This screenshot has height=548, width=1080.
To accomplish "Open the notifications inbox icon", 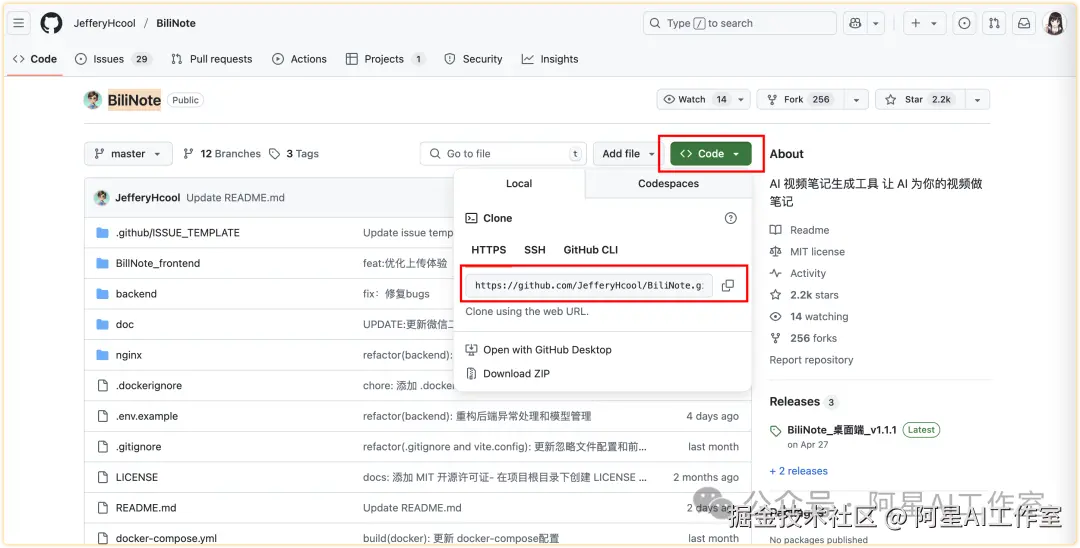I will (x=1024, y=23).
